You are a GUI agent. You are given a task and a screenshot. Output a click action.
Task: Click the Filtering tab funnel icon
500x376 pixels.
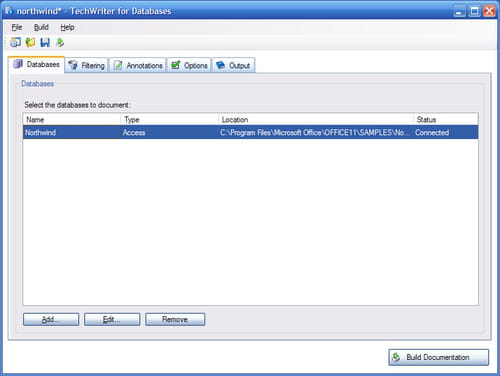point(73,65)
